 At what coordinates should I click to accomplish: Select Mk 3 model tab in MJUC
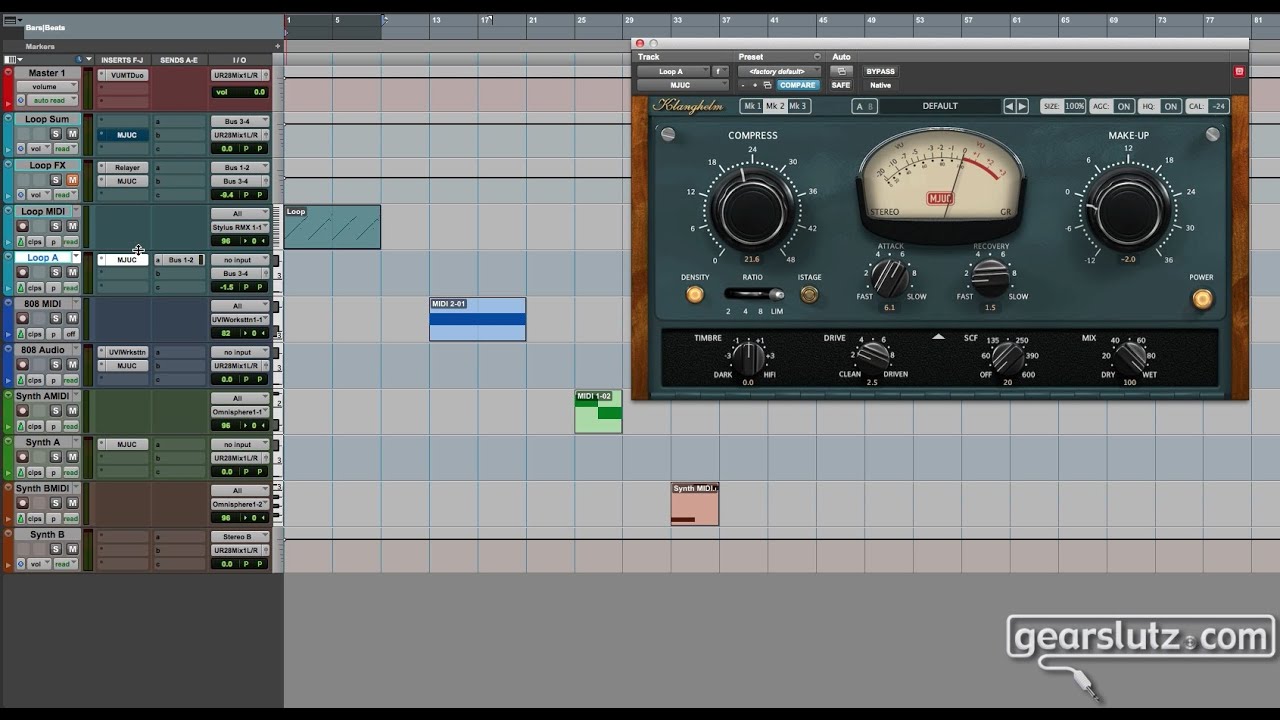coord(798,106)
